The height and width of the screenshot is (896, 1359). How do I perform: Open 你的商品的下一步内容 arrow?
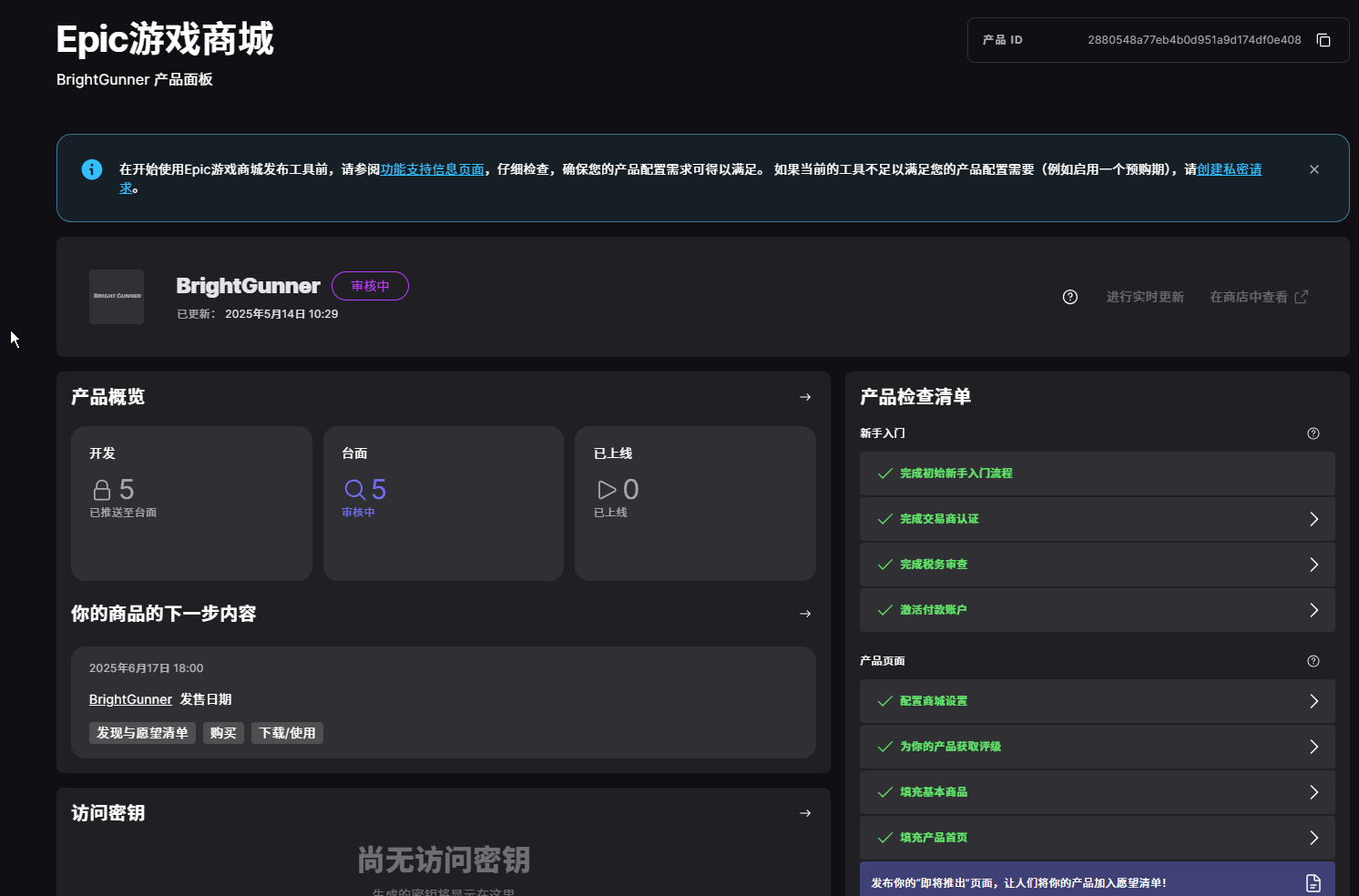click(x=805, y=614)
